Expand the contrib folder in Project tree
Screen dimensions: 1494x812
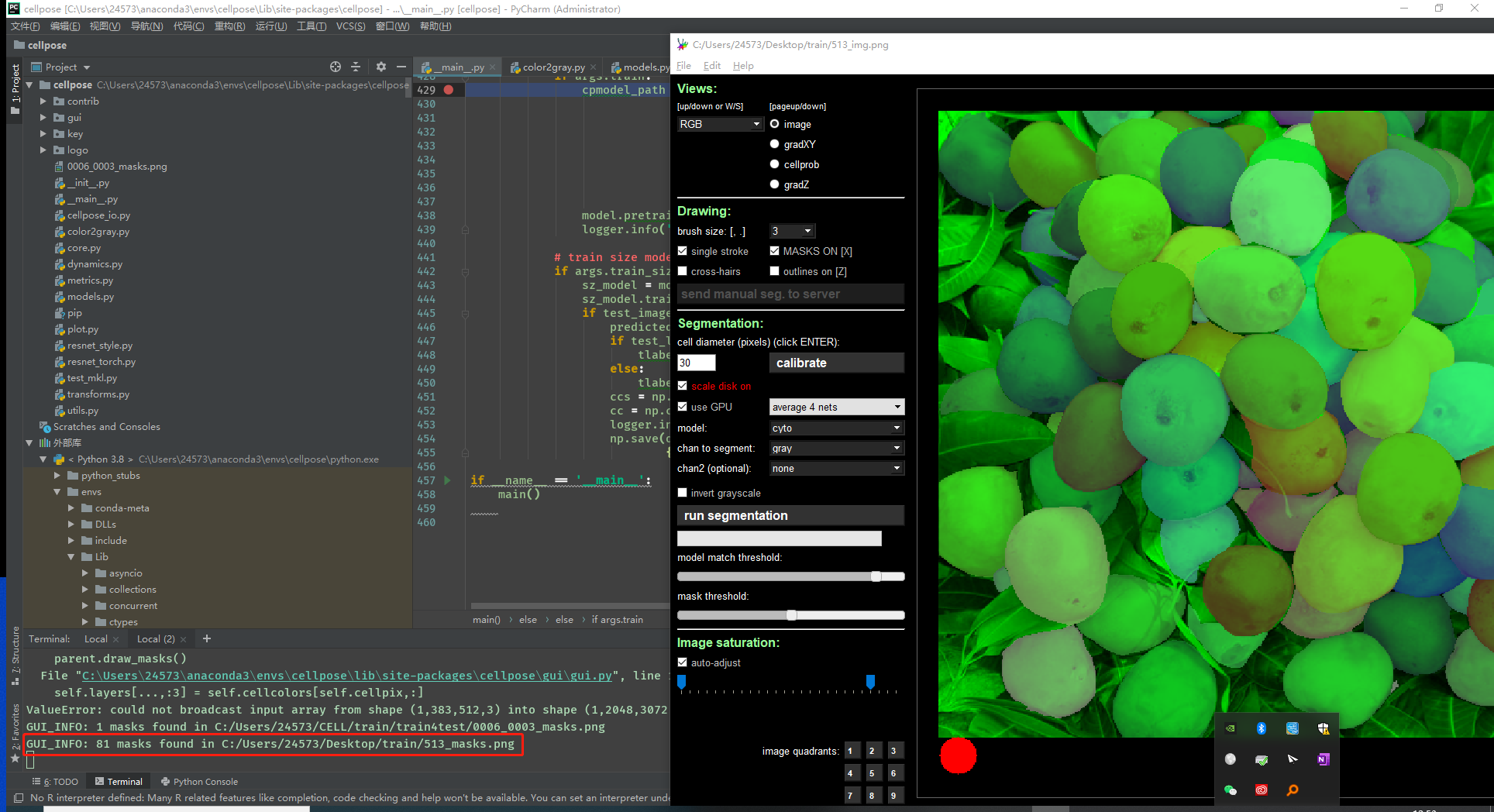point(44,101)
